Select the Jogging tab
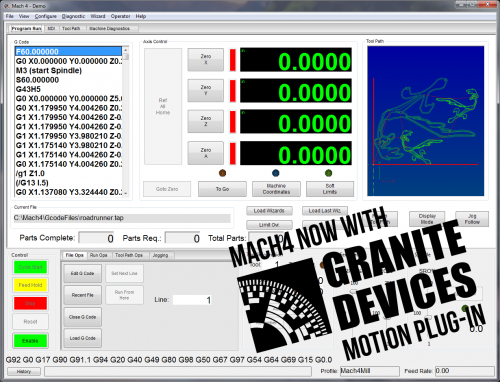Screen dimensions: 500x382 160,255
